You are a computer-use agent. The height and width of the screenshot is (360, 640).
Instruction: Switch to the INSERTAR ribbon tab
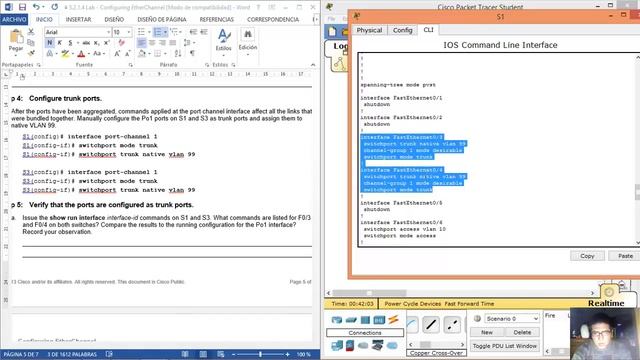pos(78,19)
